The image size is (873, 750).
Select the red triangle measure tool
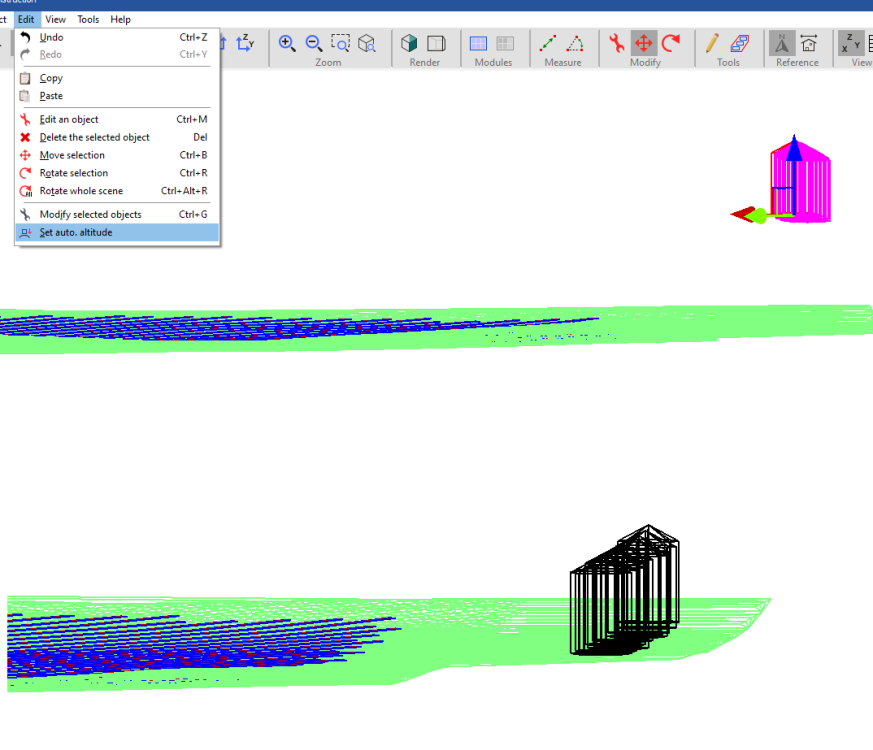tap(576, 43)
